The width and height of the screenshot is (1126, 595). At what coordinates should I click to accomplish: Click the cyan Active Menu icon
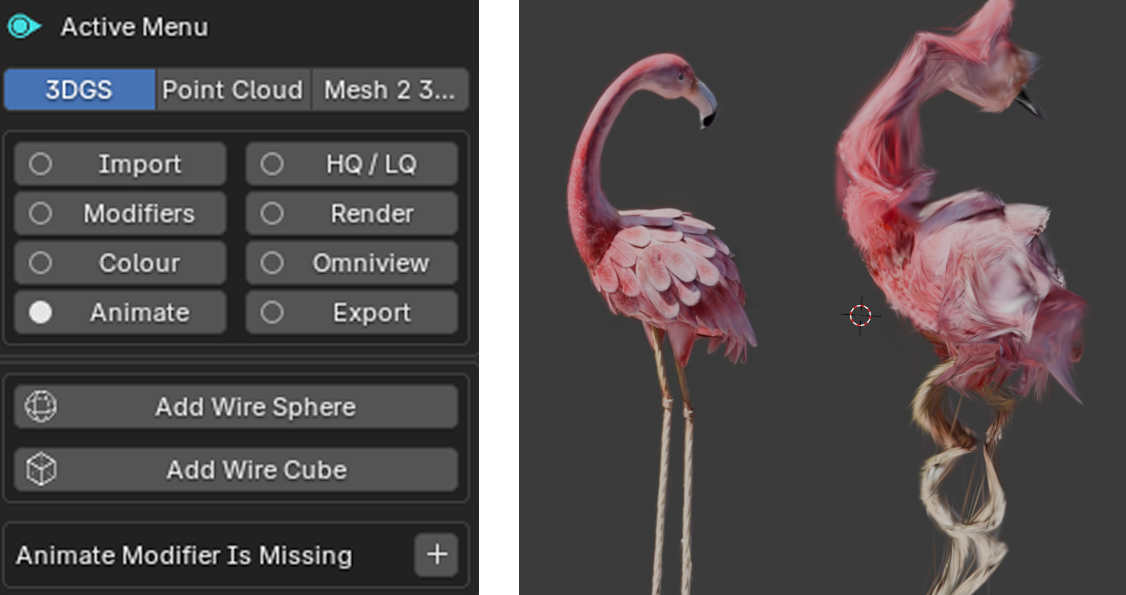pos(23,27)
